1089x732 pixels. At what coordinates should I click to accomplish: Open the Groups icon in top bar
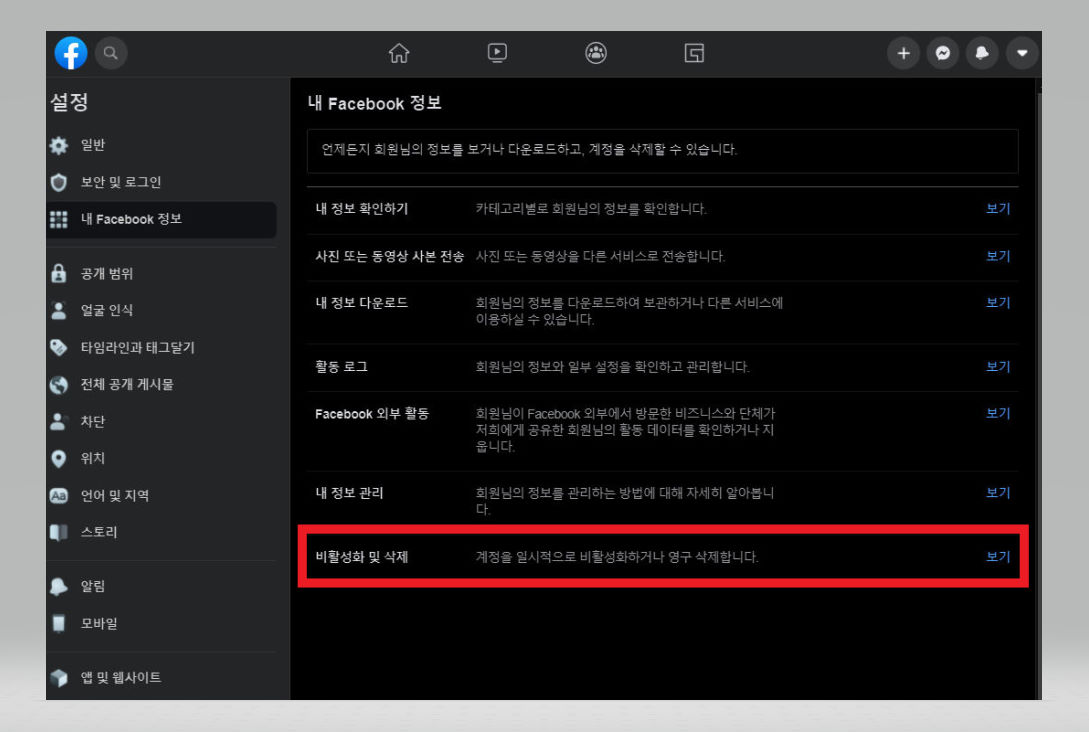(x=596, y=53)
